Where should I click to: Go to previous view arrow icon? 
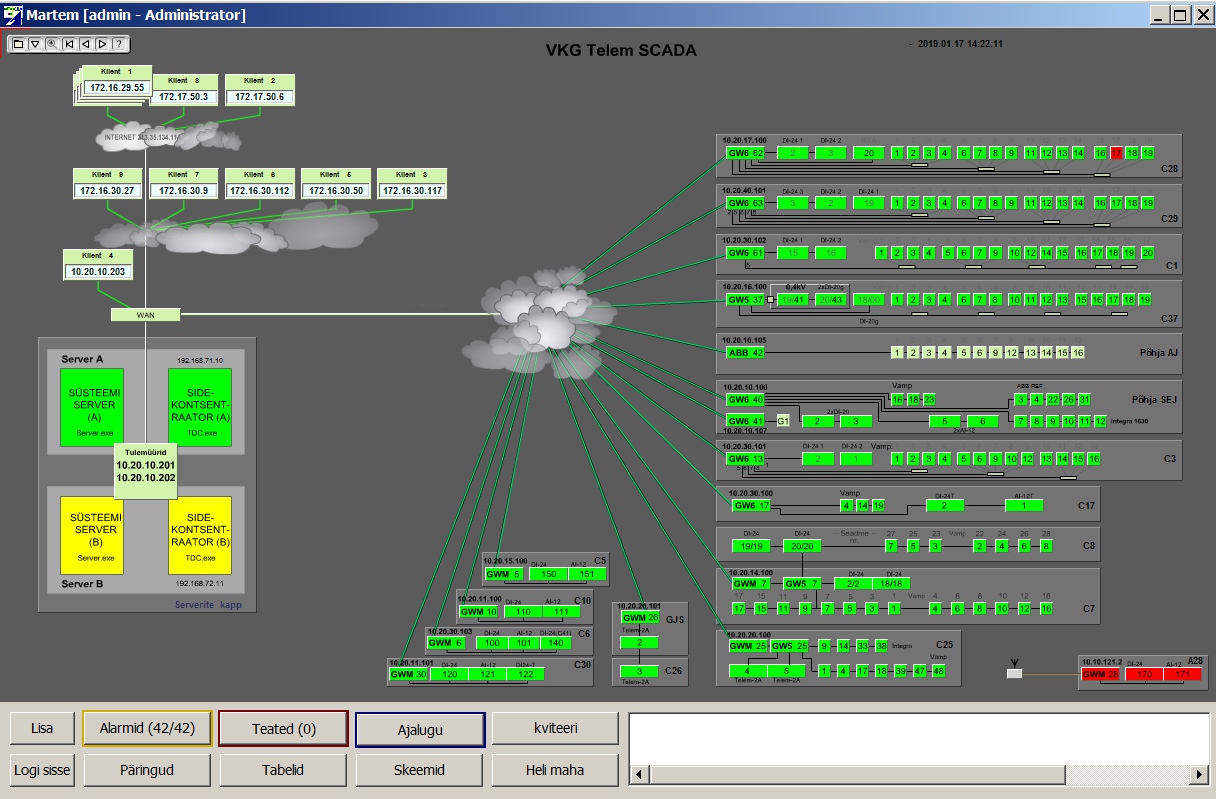tap(85, 44)
